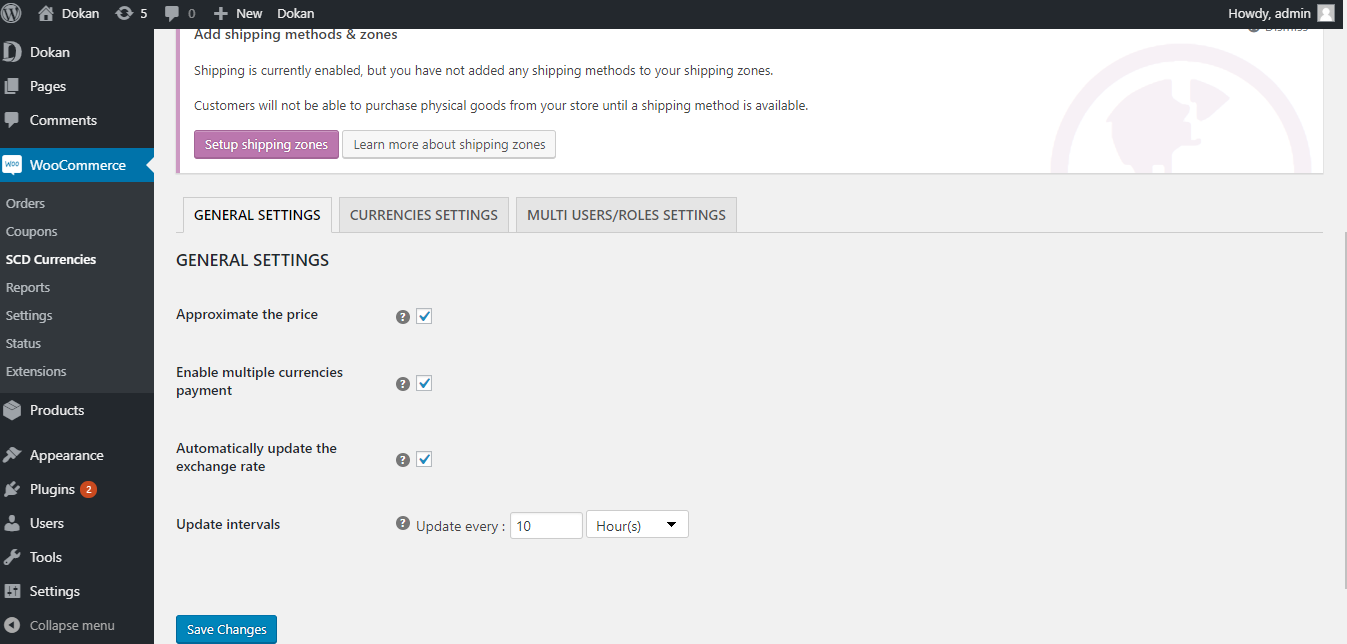Click the comments bubble icon in admin bar
The image size is (1347, 644).
point(172,14)
